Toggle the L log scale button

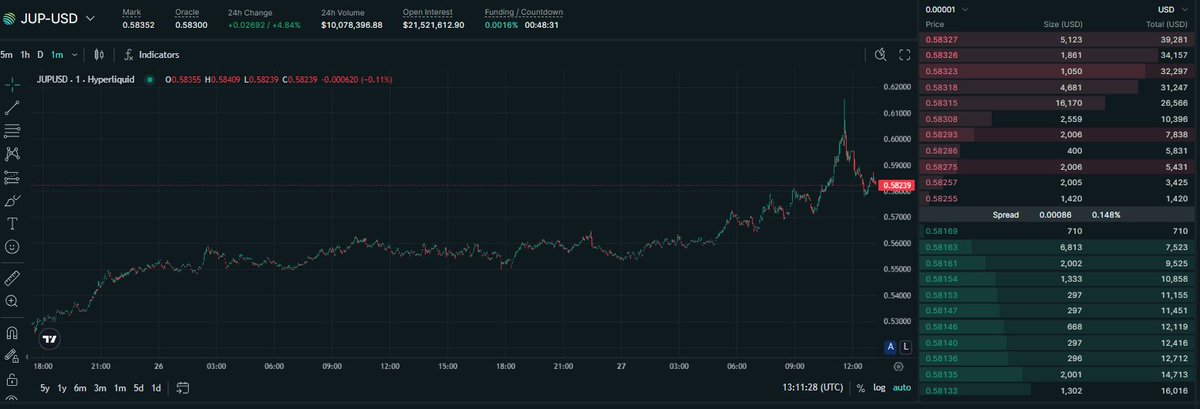click(x=906, y=347)
